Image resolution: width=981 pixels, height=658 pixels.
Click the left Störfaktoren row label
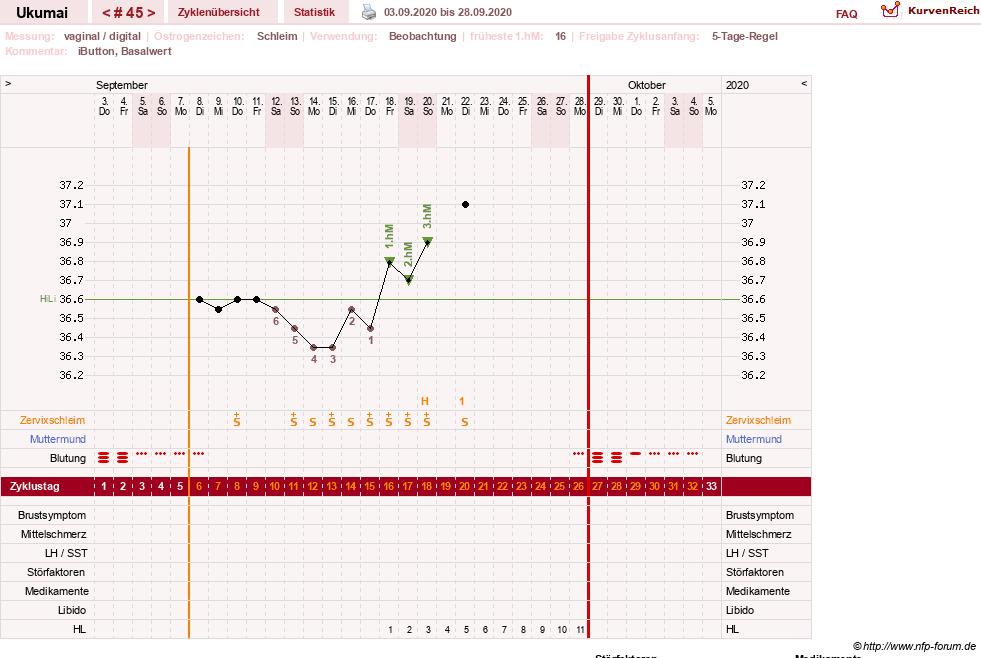click(x=55, y=572)
